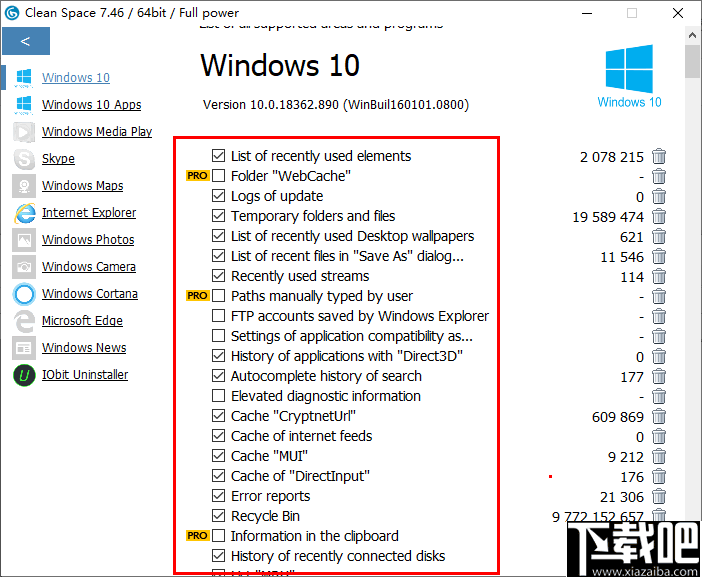Screen dimensions: 702x577
Task: Toggle Settings of application compatibility checkbox
Action: 218,336
